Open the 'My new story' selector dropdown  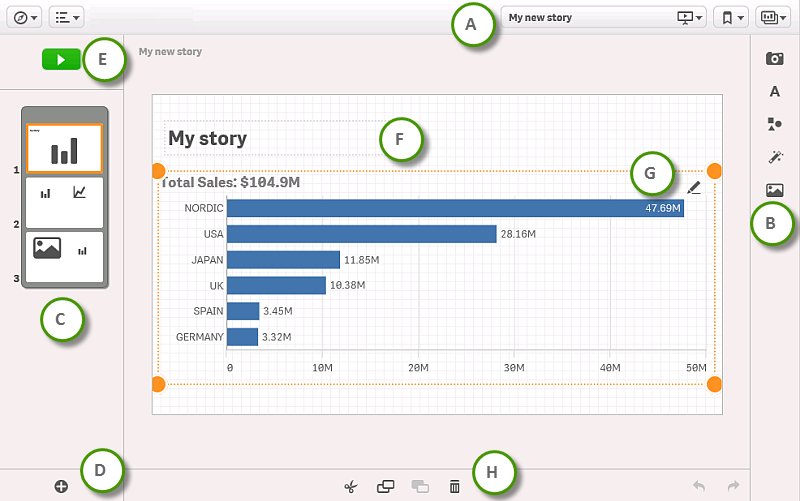605,17
